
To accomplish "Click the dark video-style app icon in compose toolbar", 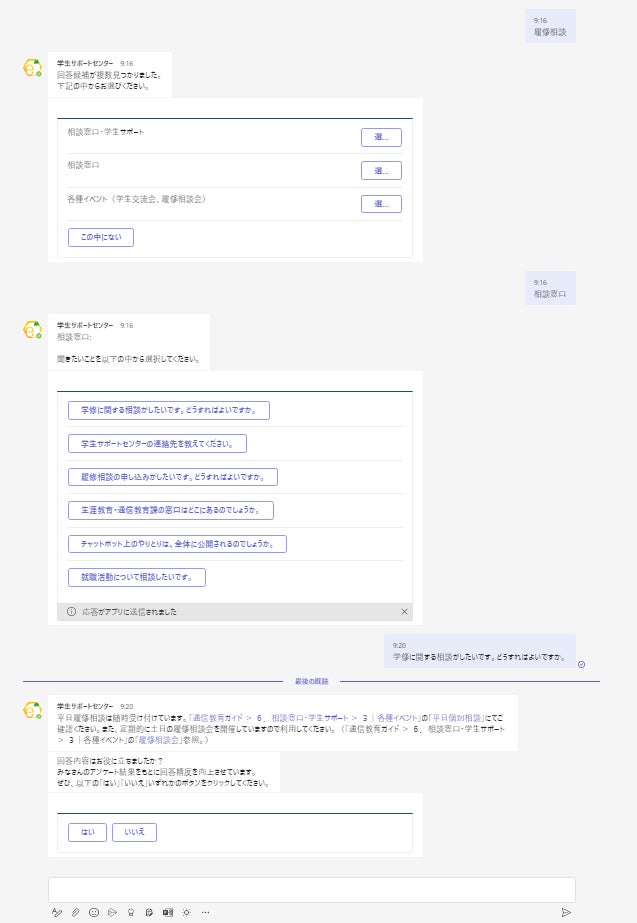I will tap(168, 912).
